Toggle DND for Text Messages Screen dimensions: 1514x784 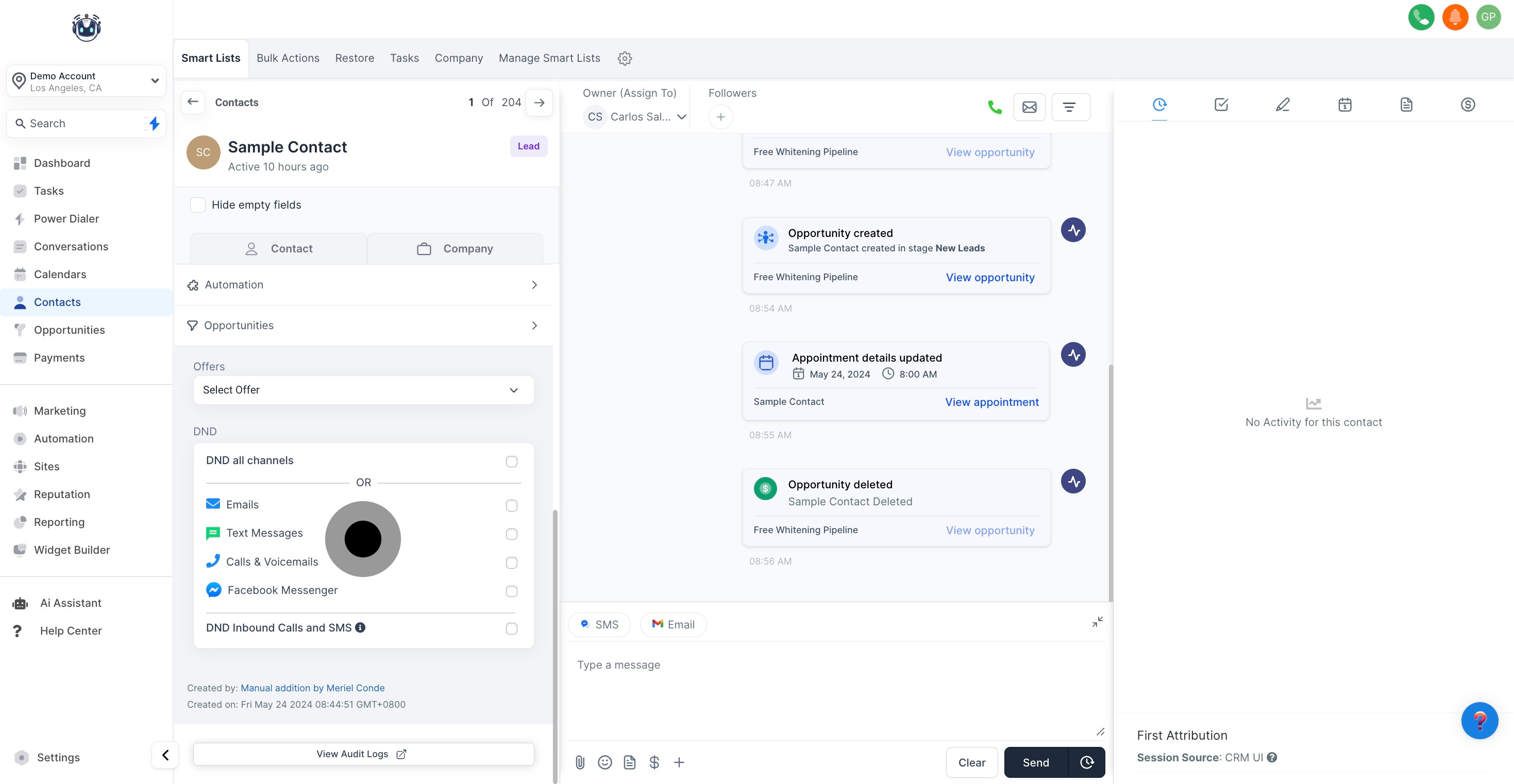tap(511, 534)
